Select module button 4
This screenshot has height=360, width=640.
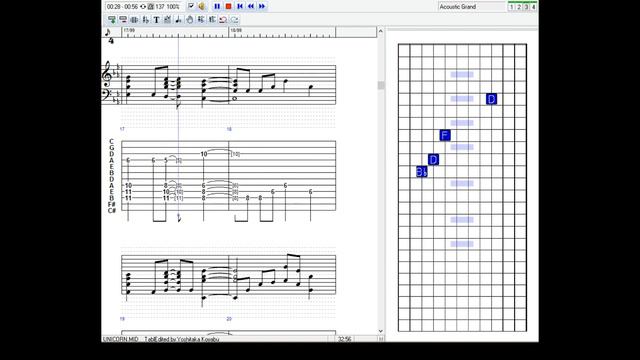point(533,7)
